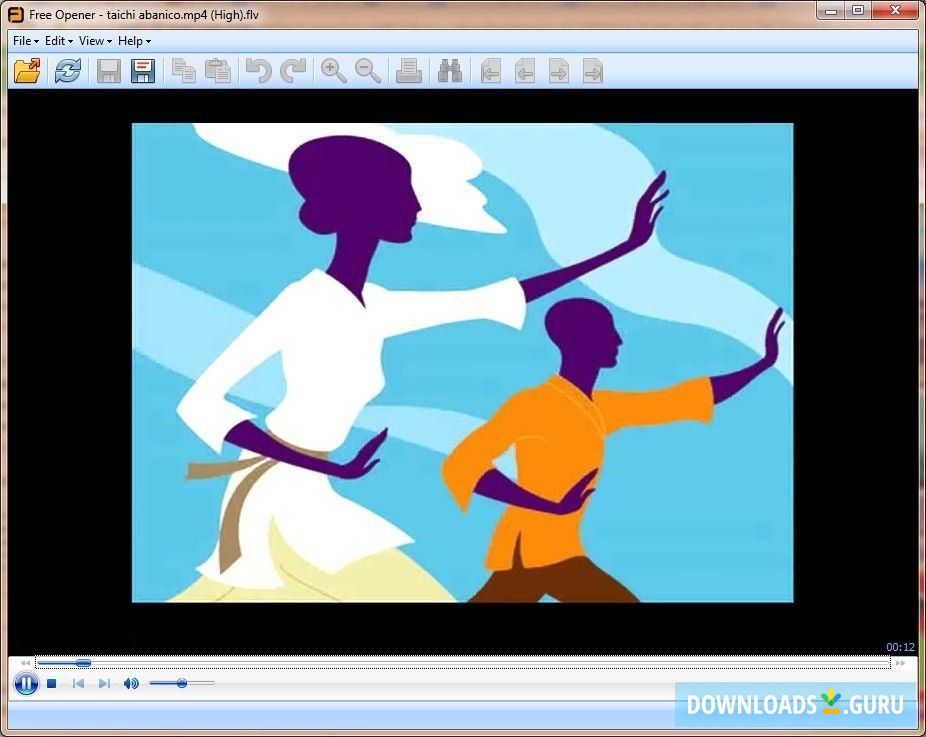Click the volume slider handle
Screen dimensions: 926x737
182,683
